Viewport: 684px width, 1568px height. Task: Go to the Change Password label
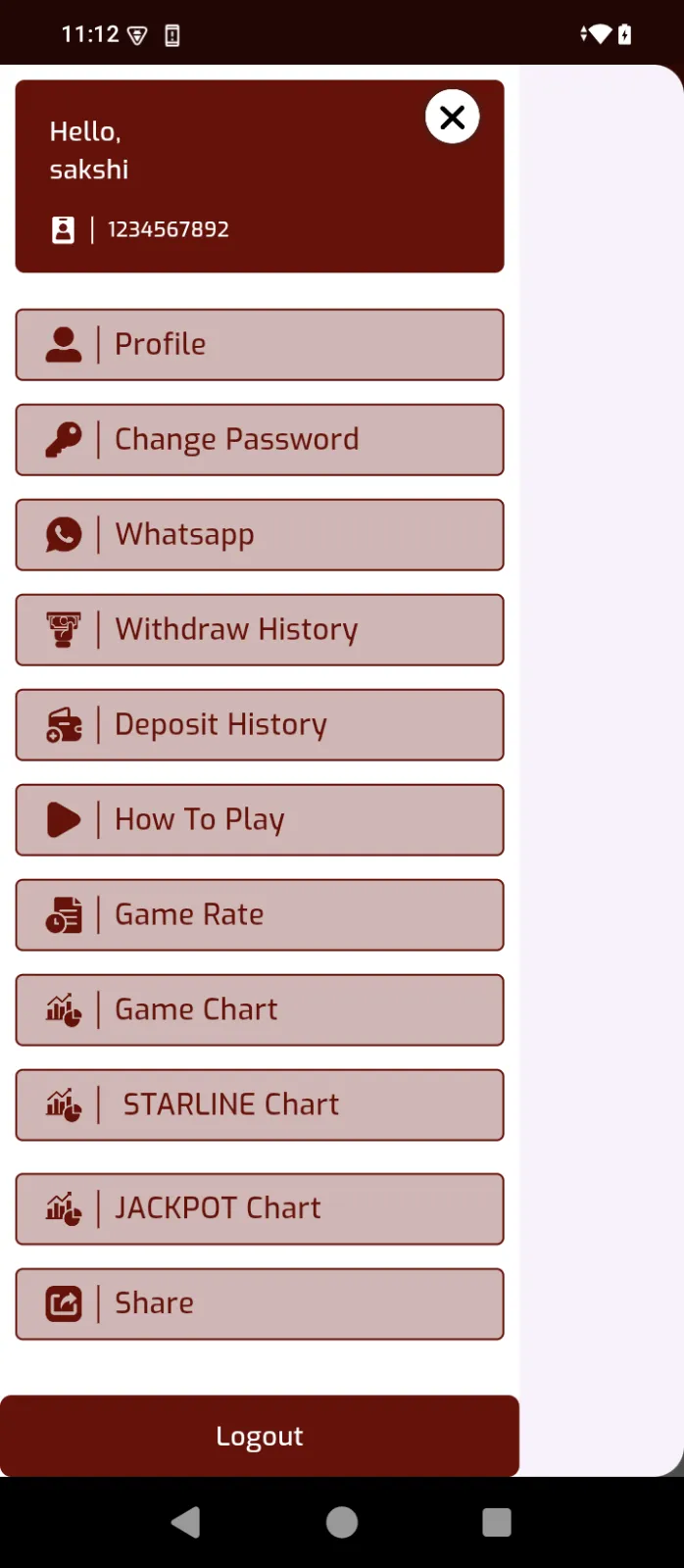pyautogui.click(x=236, y=439)
